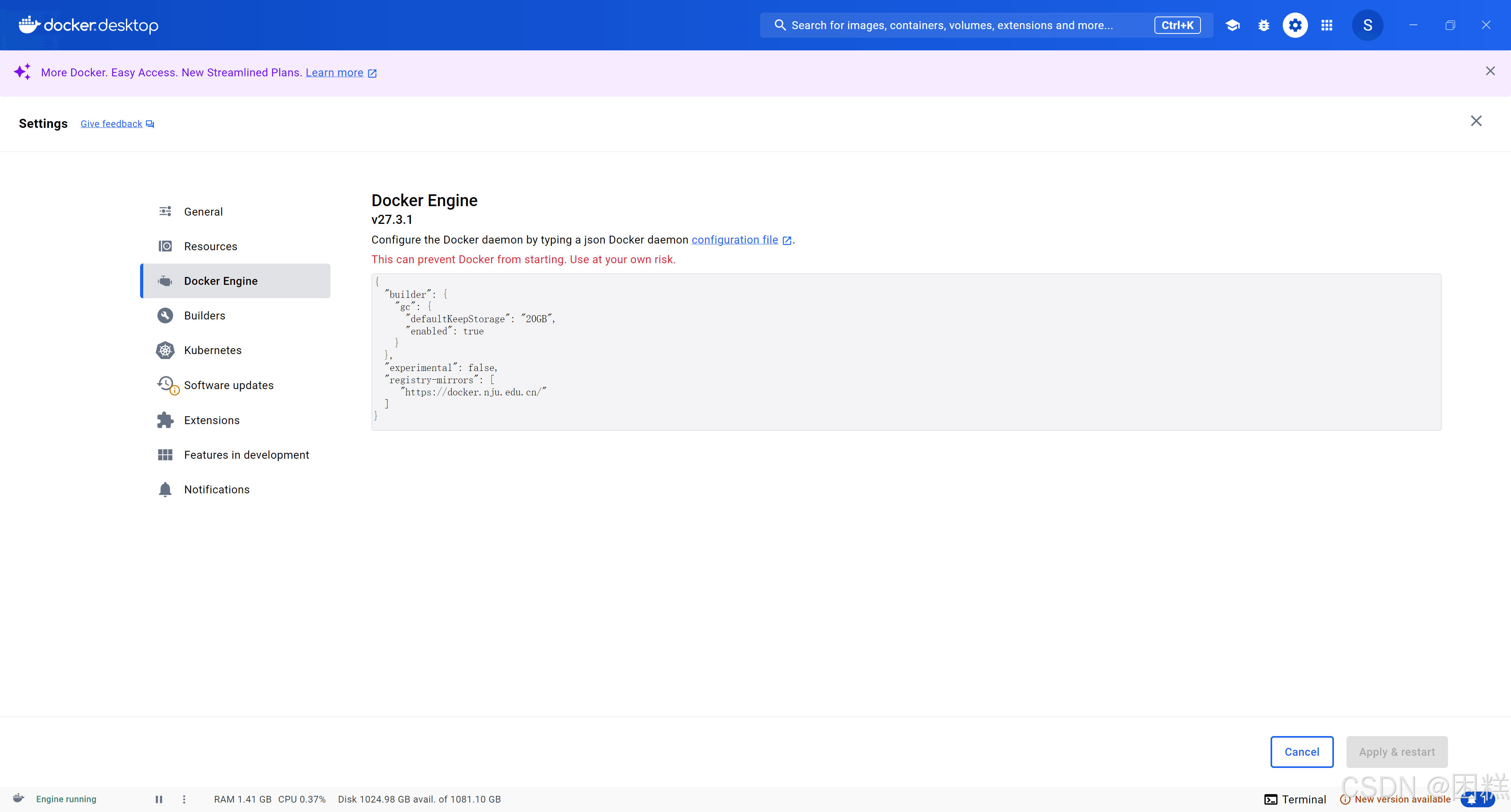Open the user account avatar S
The height and width of the screenshot is (812, 1511).
tap(1367, 25)
